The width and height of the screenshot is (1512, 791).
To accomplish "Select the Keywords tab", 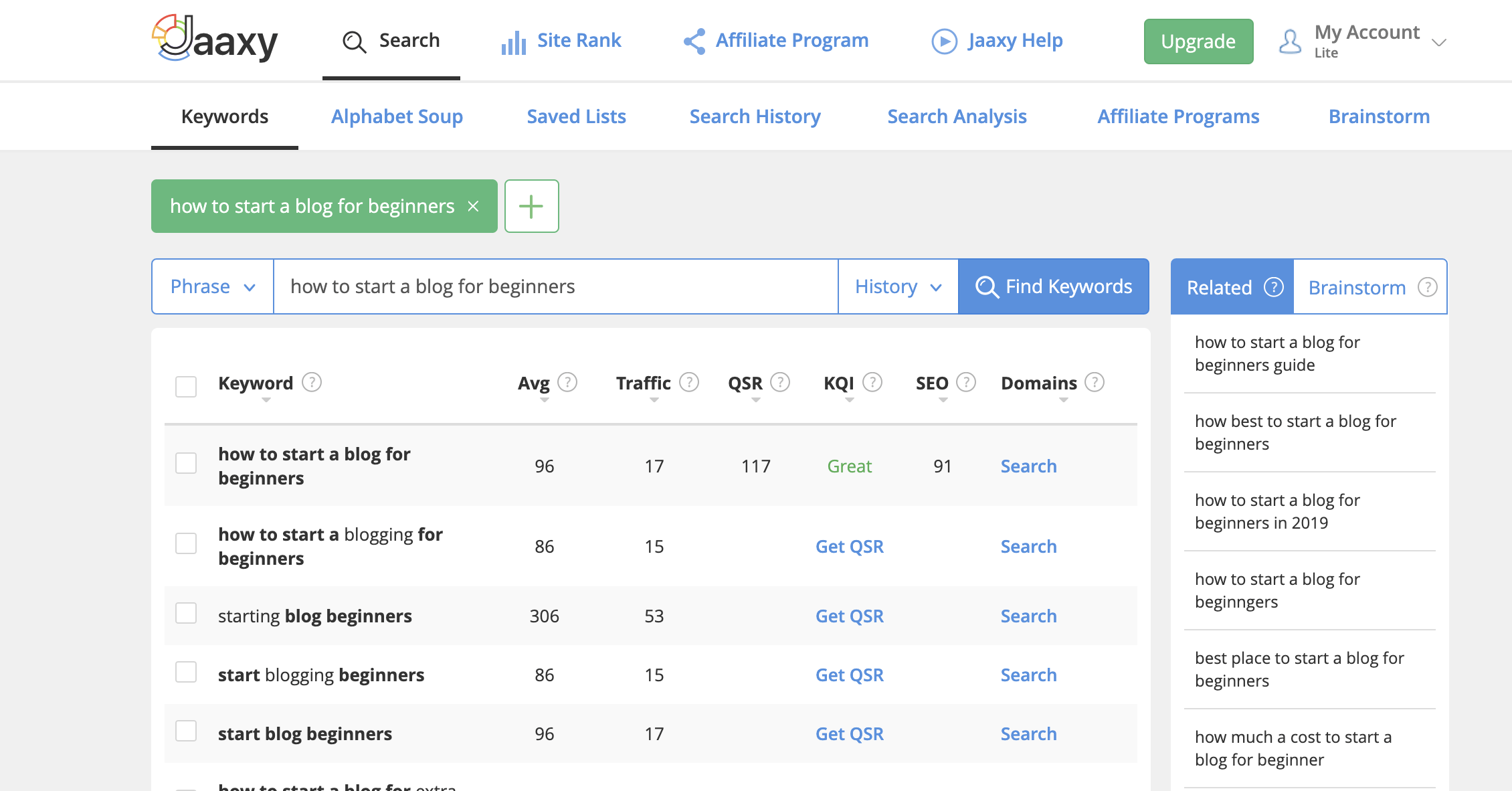I will [225, 116].
